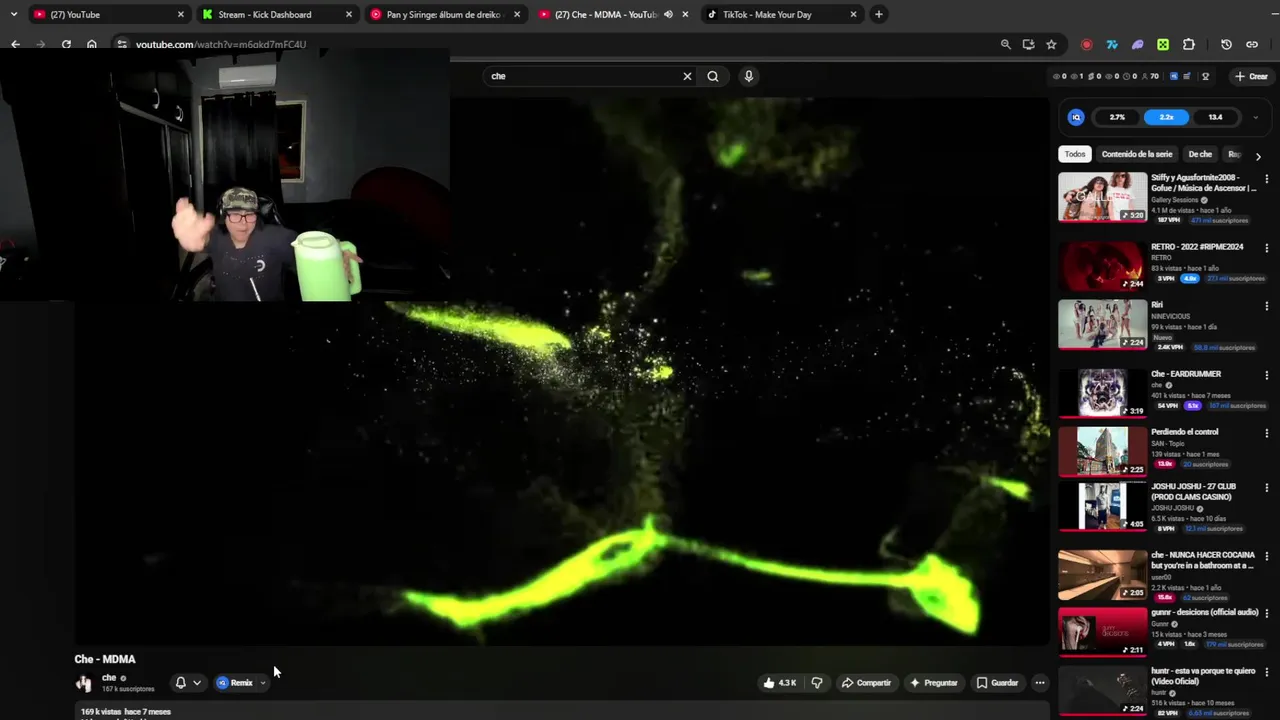This screenshot has width=1280, height=720.
Task: Click the Remix button
Action: (236, 683)
